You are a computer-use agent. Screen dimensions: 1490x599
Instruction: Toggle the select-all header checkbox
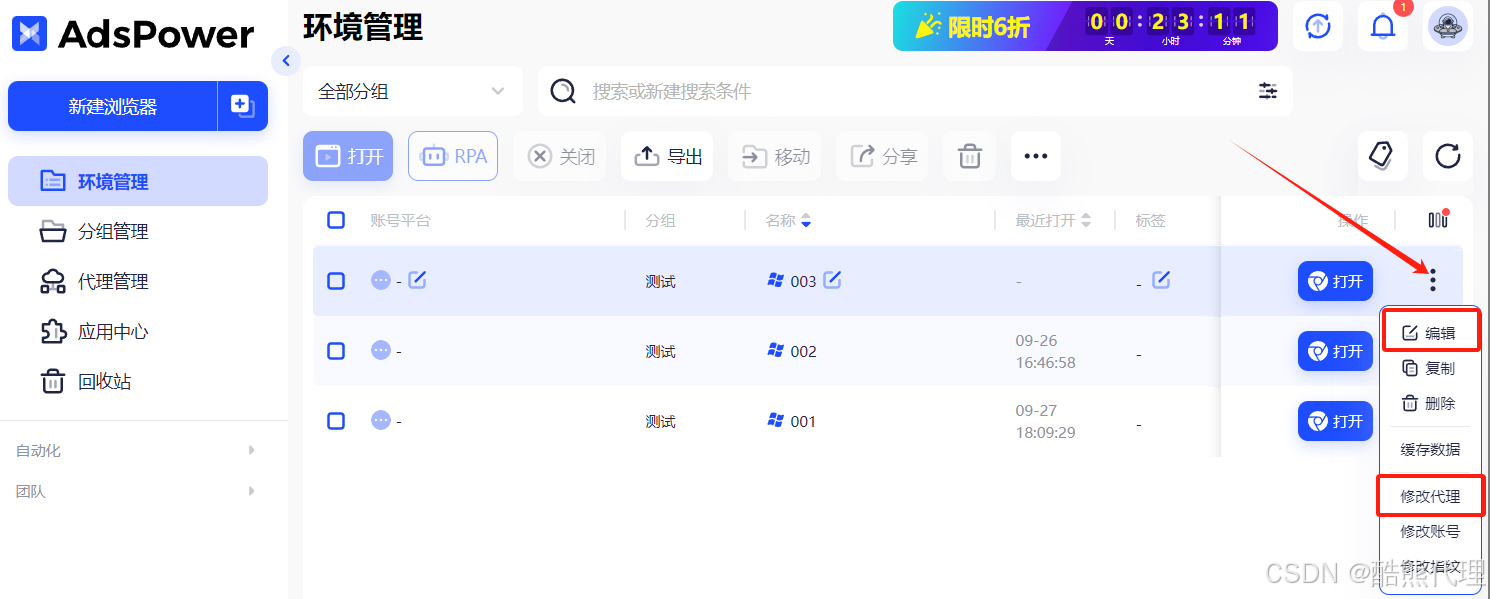(x=336, y=220)
